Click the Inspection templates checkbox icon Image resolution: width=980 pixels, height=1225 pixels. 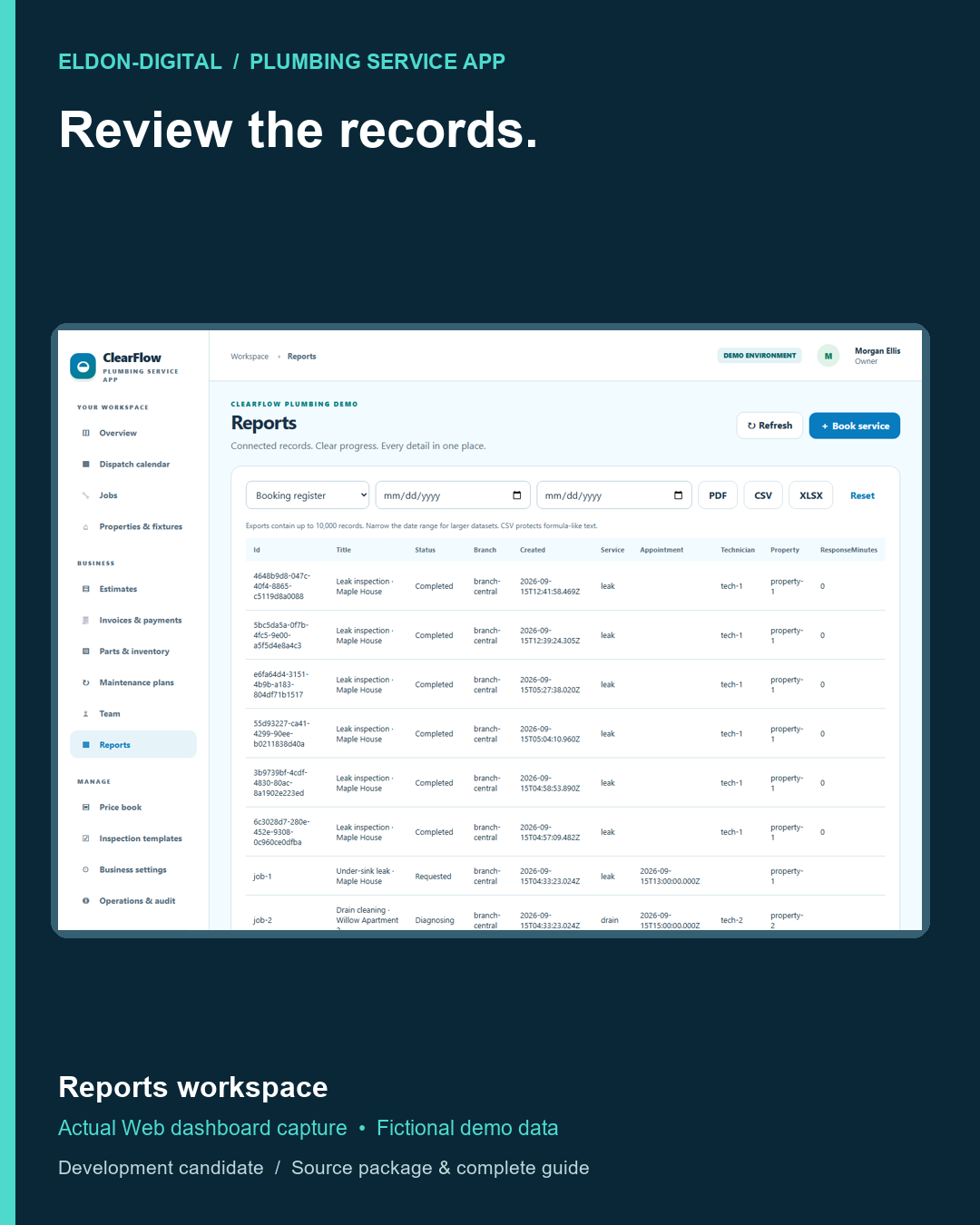click(86, 838)
